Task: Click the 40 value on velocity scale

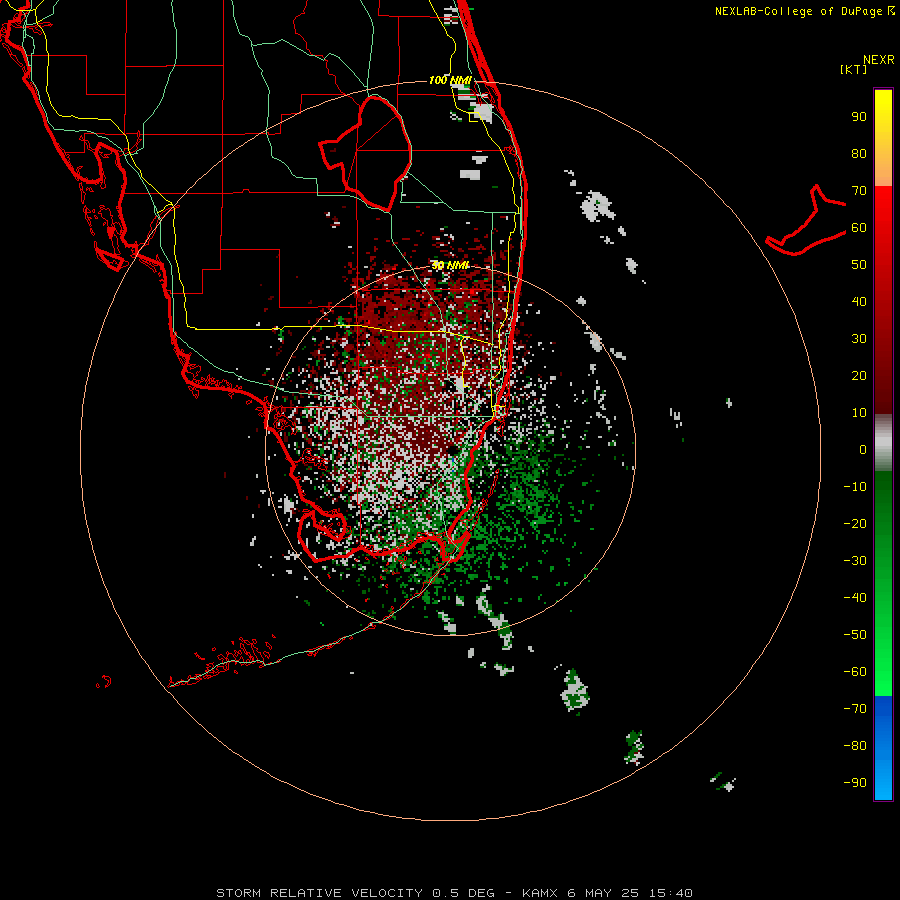Action: click(859, 302)
